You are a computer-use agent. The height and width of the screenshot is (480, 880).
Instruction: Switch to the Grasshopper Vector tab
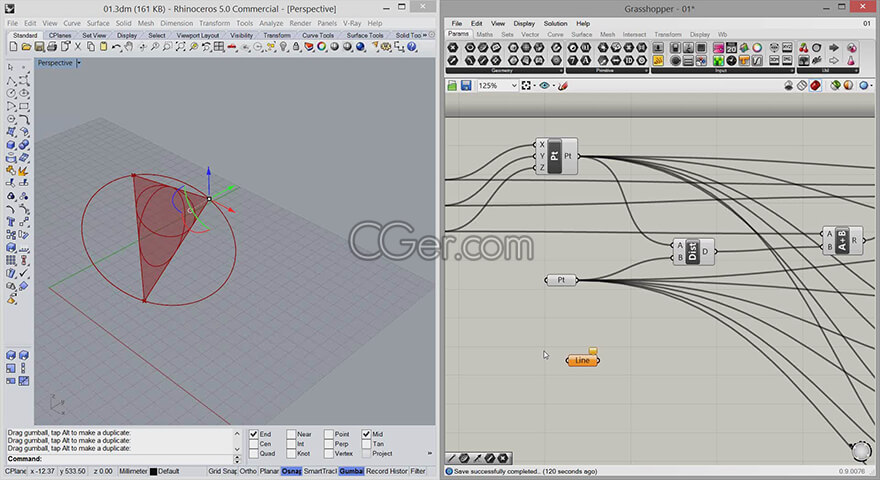(x=530, y=34)
